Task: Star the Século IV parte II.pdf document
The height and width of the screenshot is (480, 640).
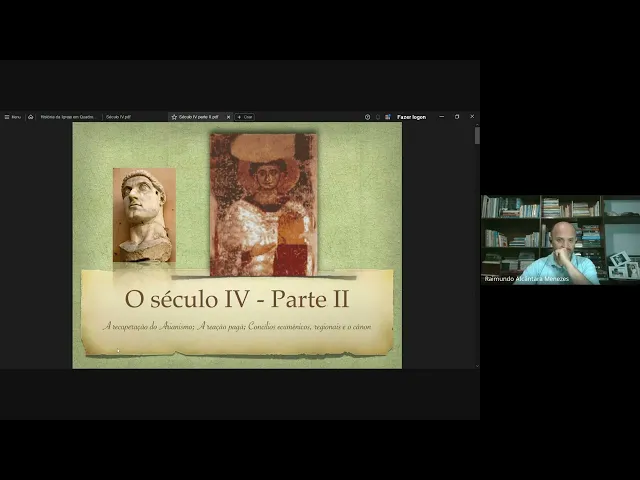Action: (174, 117)
